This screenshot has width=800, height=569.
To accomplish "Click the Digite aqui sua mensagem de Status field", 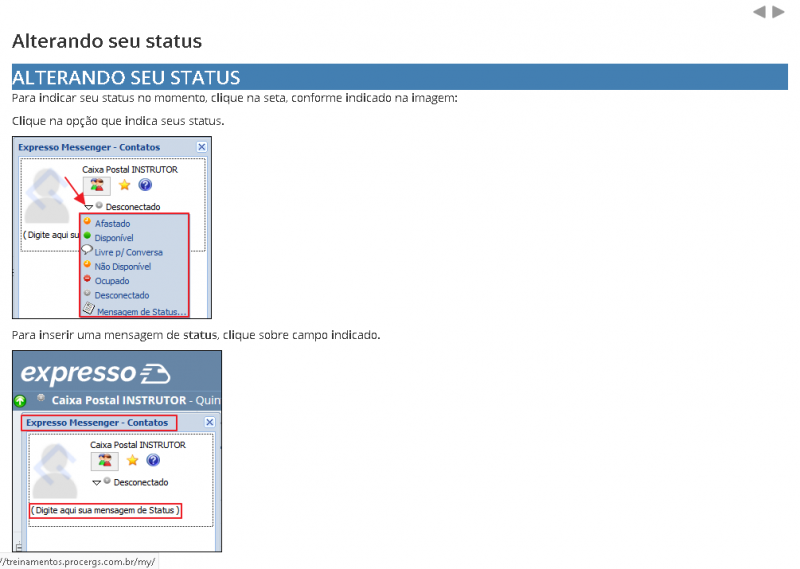I will click(x=105, y=510).
